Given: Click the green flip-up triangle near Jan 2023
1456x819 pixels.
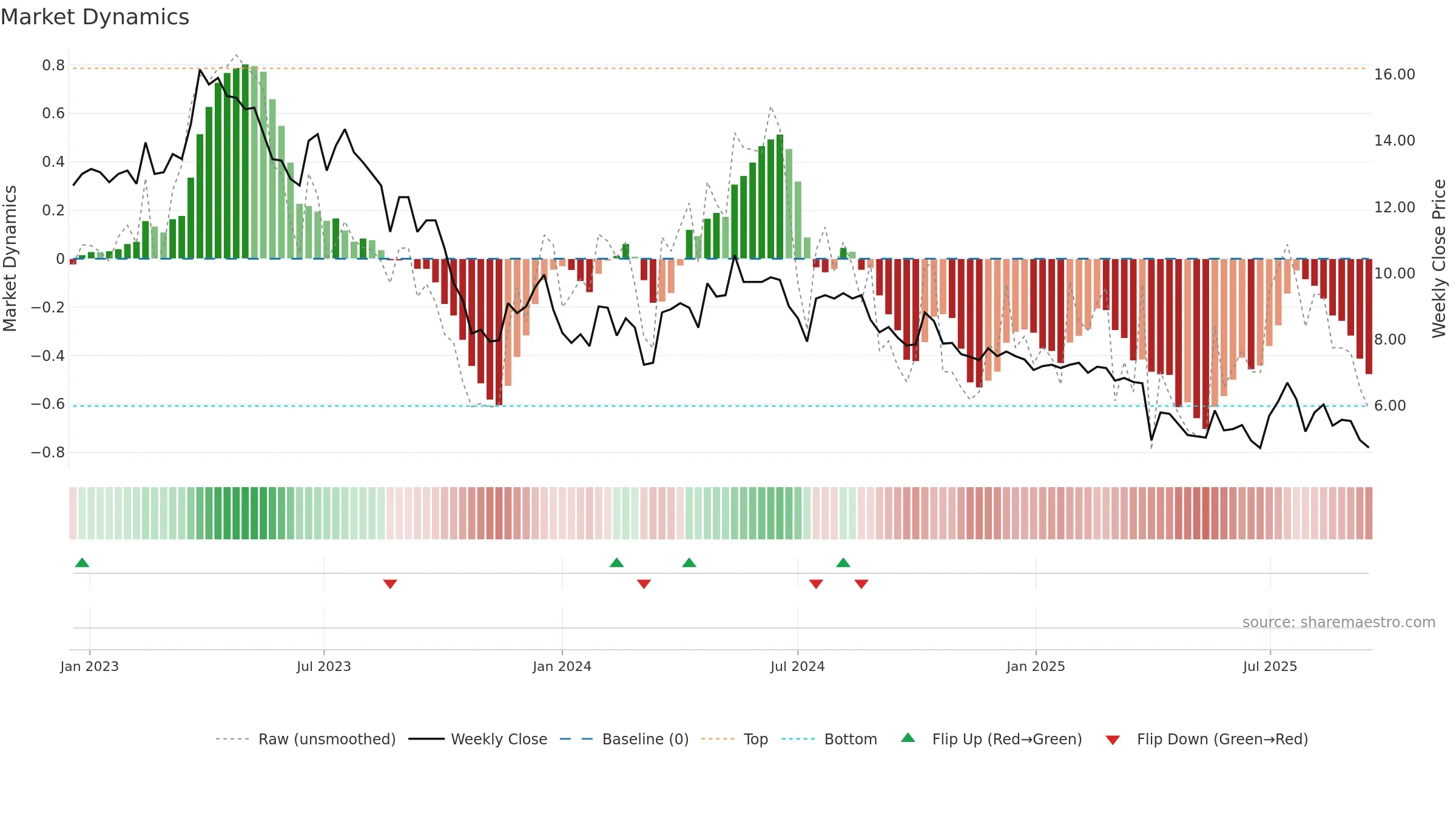Looking at the screenshot, I should 82,562.
